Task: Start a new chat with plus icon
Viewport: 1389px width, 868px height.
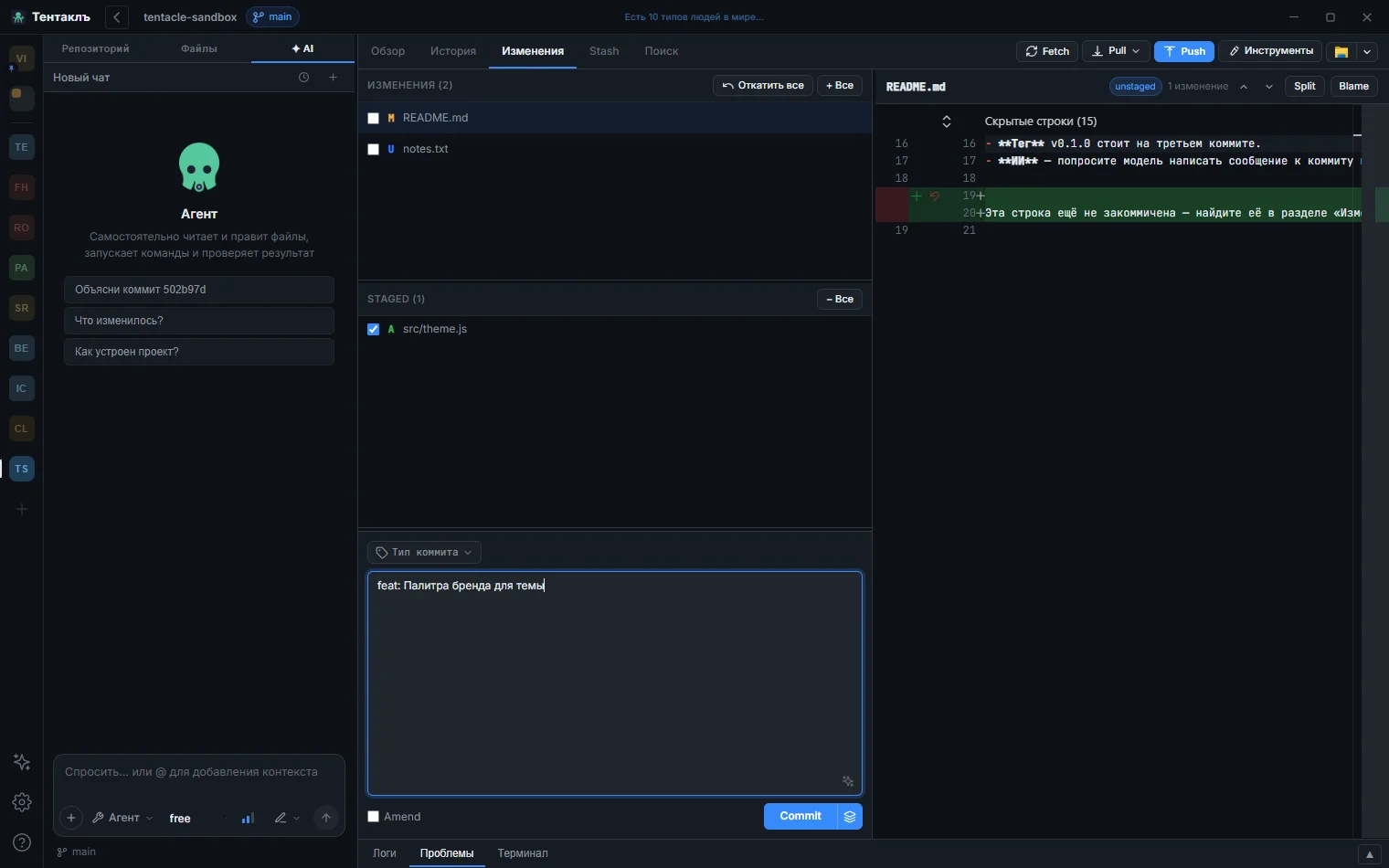Action: point(334,78)
